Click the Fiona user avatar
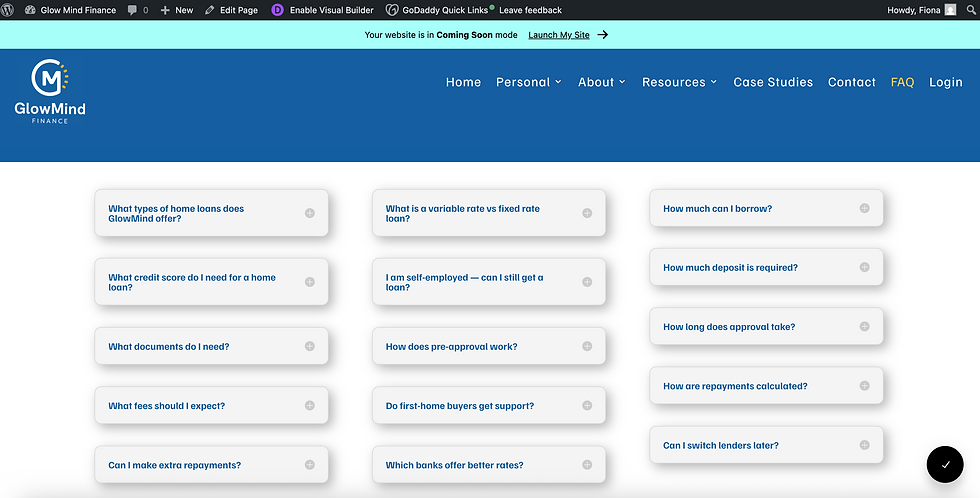 tap(951, 10)
